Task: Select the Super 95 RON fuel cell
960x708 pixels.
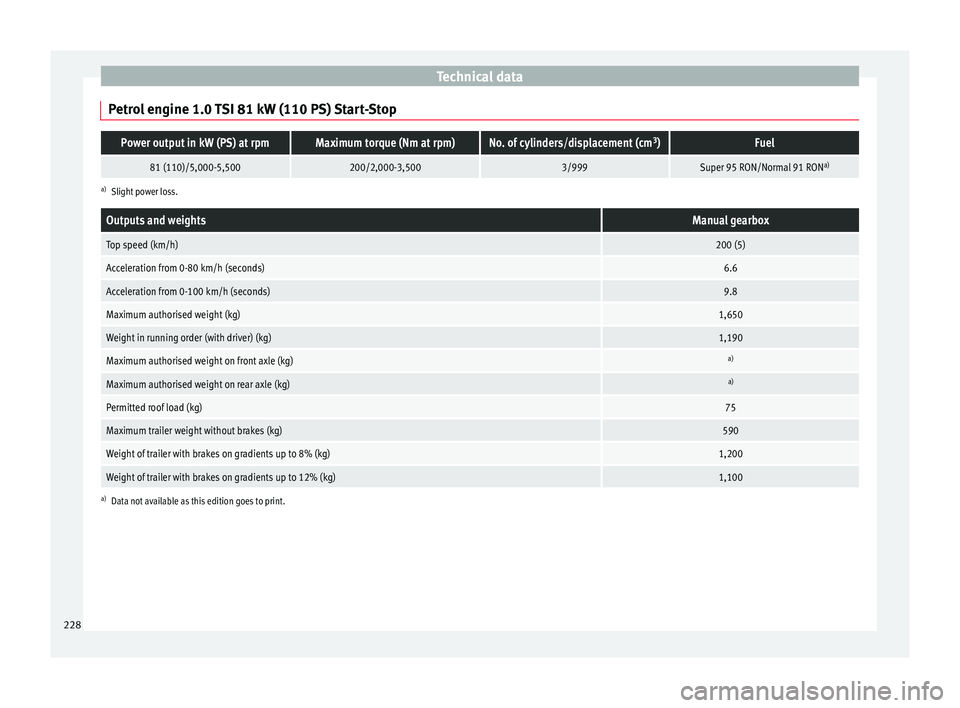Action: [764, 167]
